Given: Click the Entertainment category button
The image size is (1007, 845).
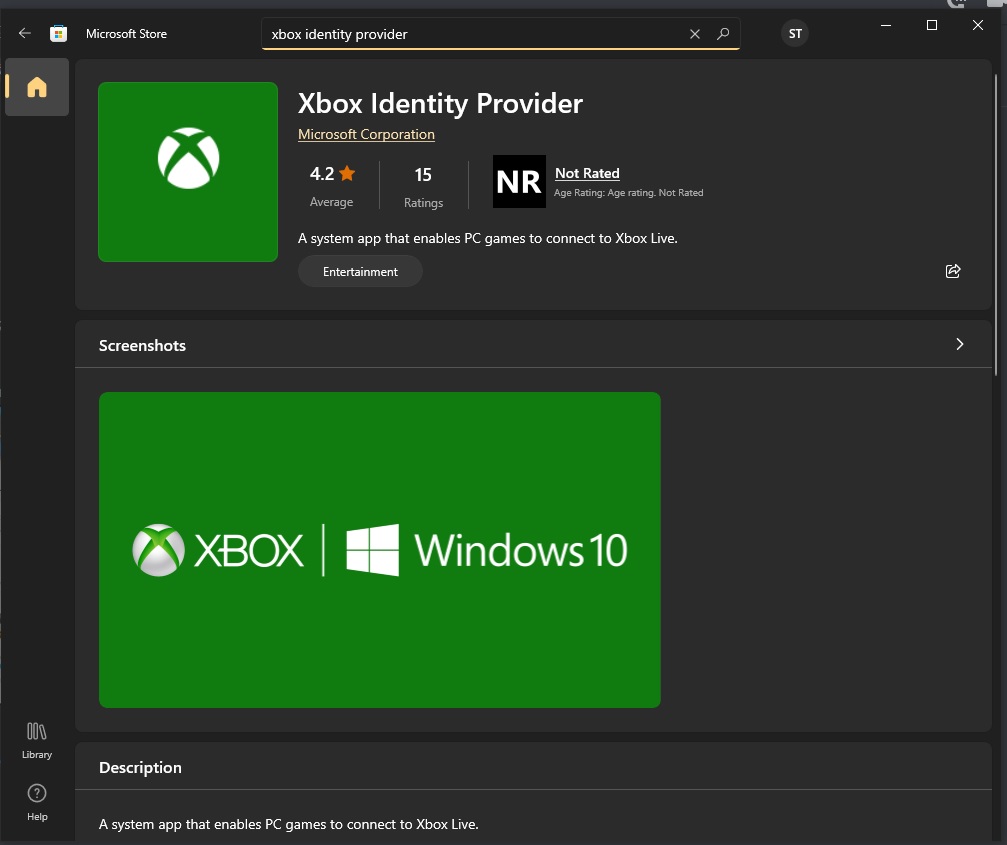Looking at the screenshot, I should coord(360,272).
